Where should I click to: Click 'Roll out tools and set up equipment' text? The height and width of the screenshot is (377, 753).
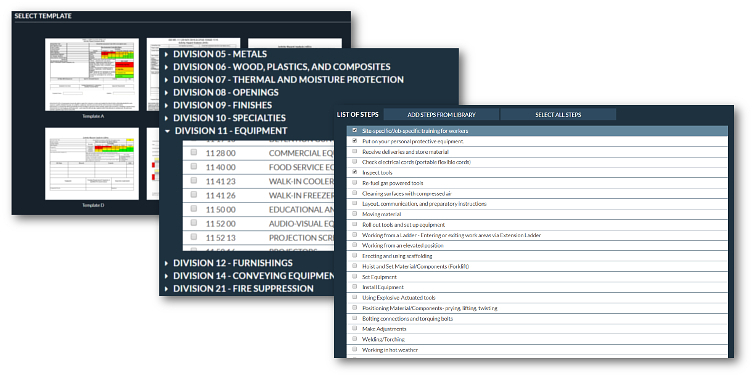403,225
